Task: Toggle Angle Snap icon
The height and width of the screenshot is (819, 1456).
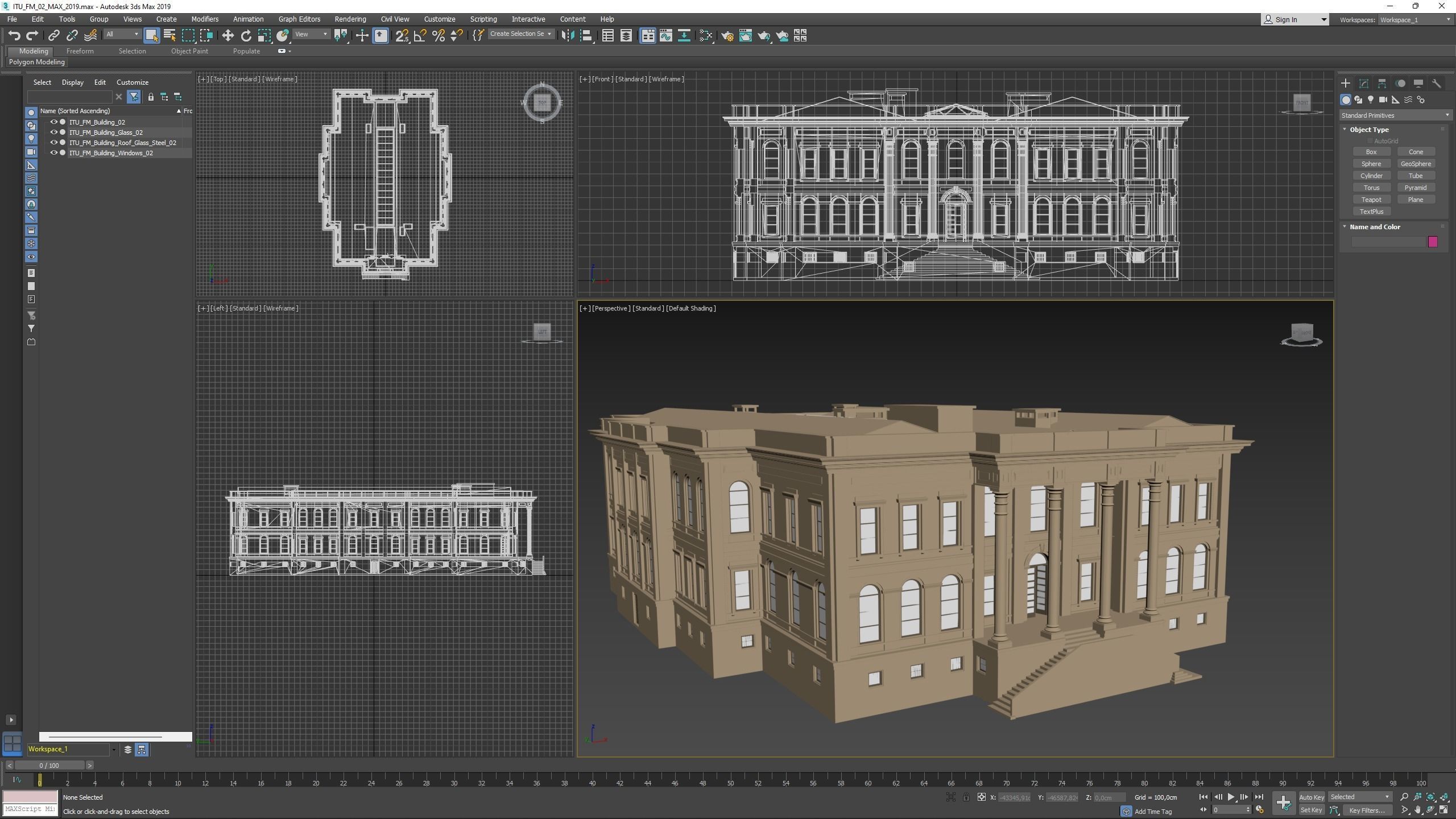Action: (420, 36)
